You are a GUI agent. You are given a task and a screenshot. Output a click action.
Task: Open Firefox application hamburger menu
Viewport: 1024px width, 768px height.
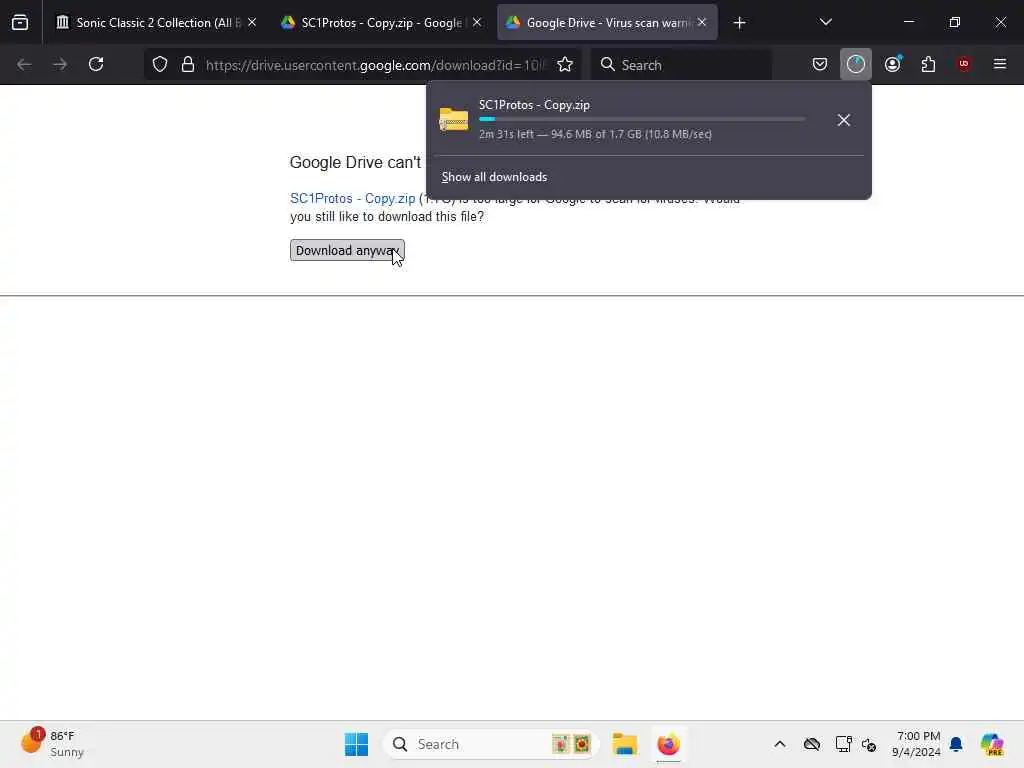(x=1000, y=64)
